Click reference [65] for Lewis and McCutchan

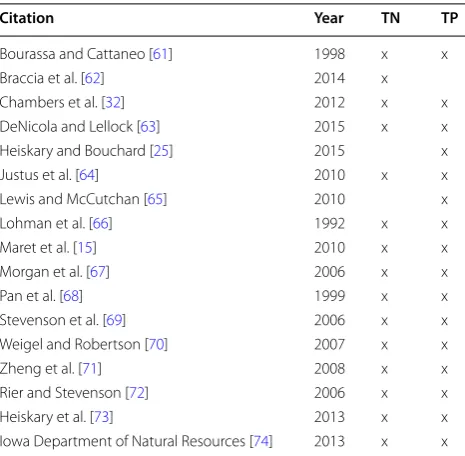pos(155,199)
